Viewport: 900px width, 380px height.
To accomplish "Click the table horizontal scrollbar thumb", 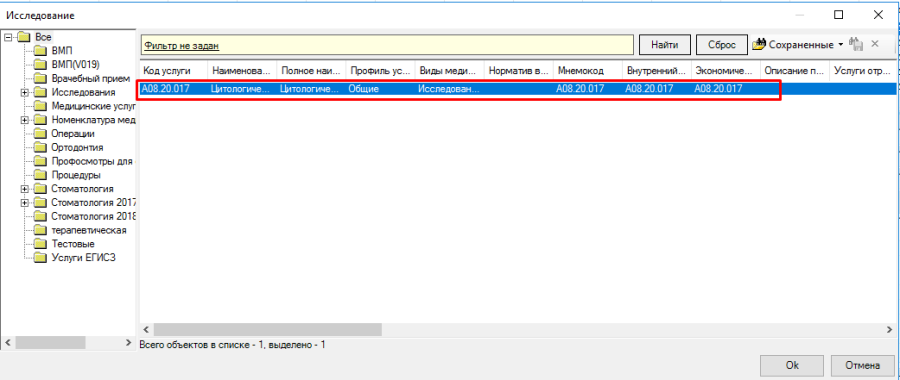I will pyautogui.click(x=267, y=329).
